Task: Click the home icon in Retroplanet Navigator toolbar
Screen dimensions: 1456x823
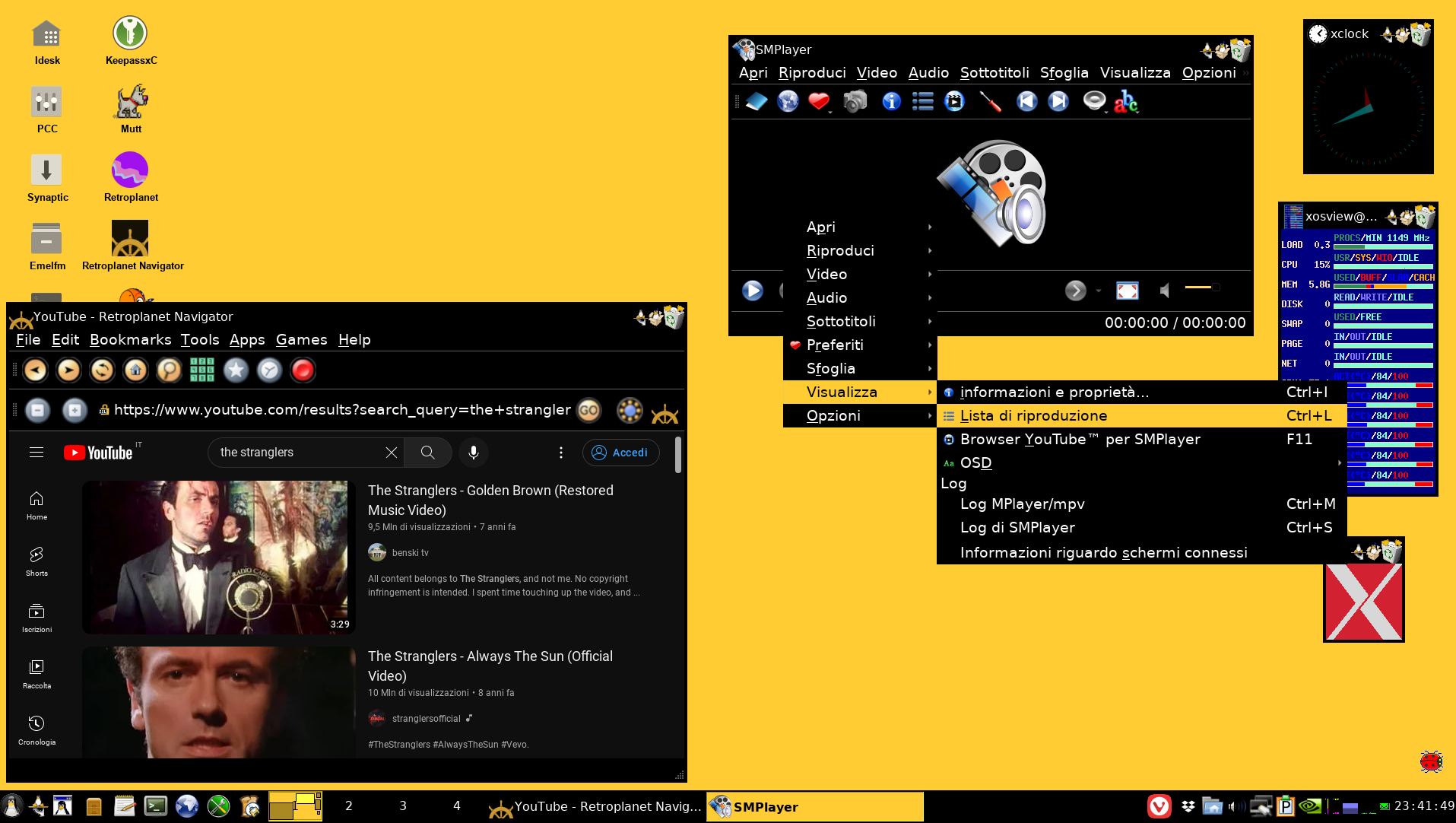Action: click(x=135, y=370)
